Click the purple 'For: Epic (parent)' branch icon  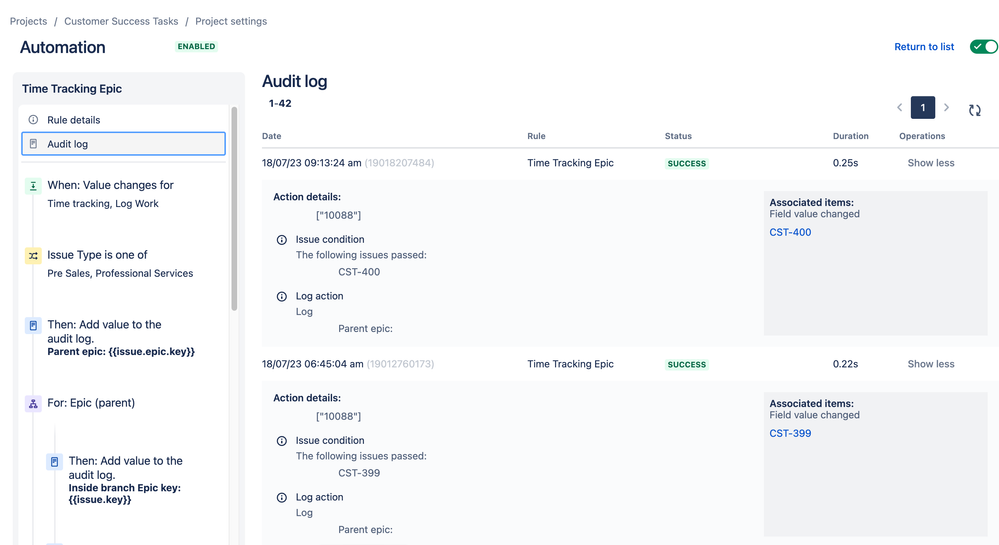pos(33,404)
